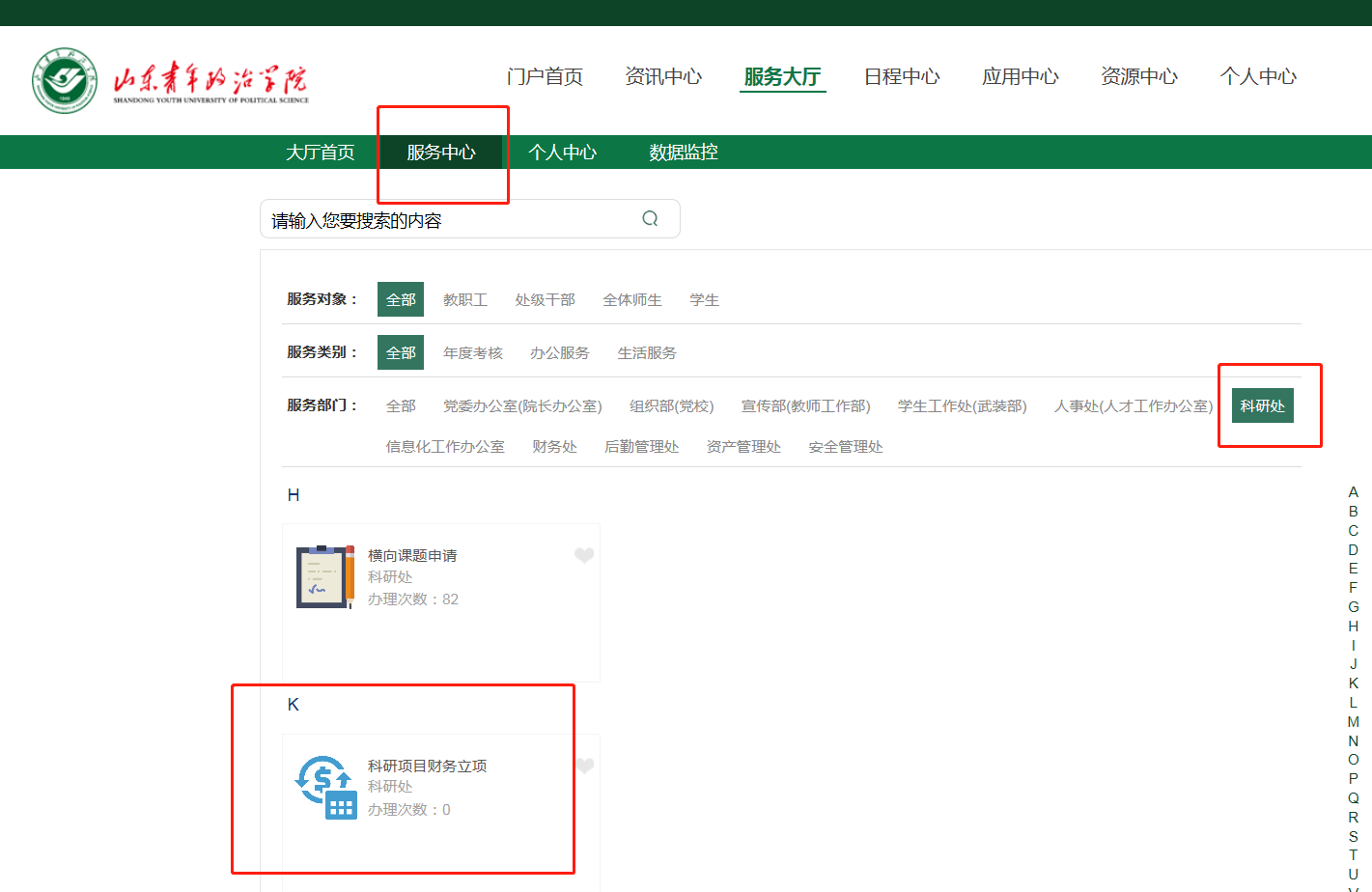Viewport: 1372px width, 892px height.
Task: Favorite 科研项目财务立项 with heart icon
Action: (584, 766)
